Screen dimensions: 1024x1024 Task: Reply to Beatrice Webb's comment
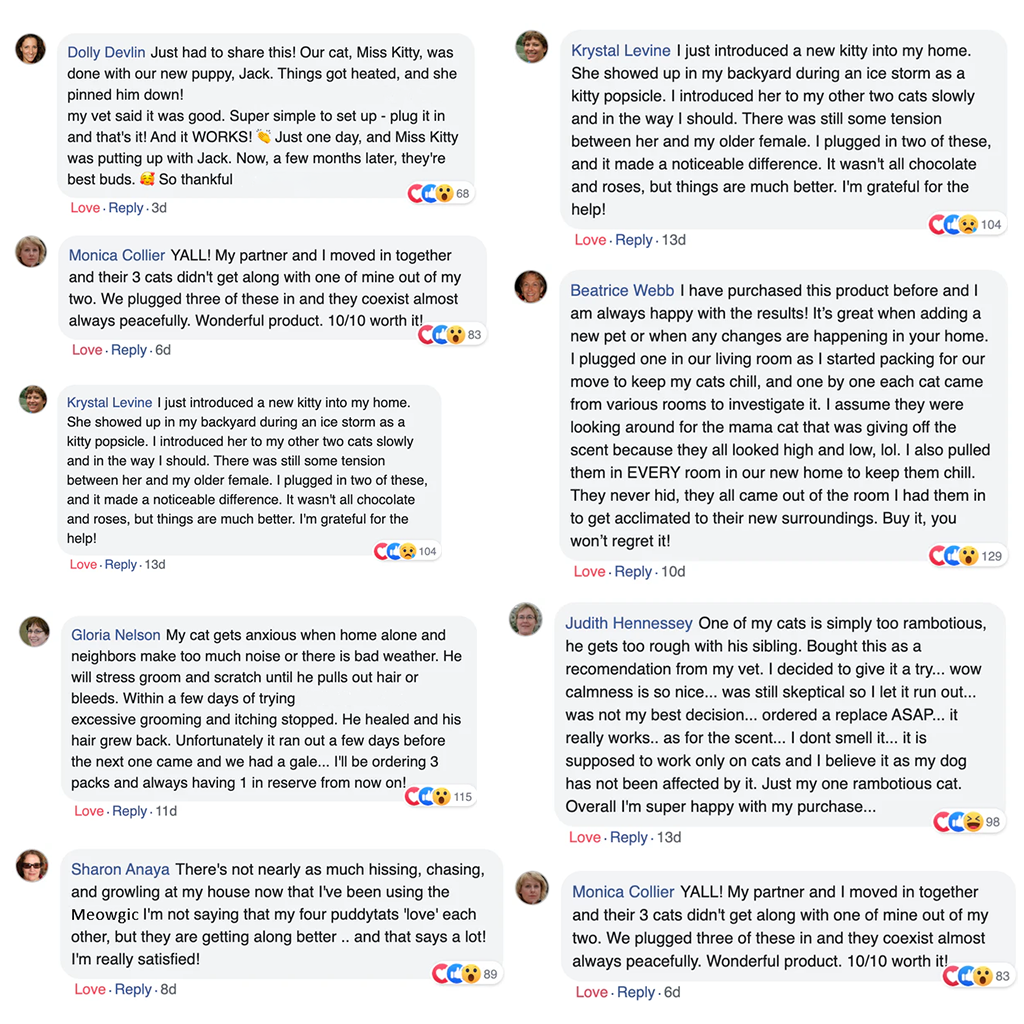[x=633, y=571]
